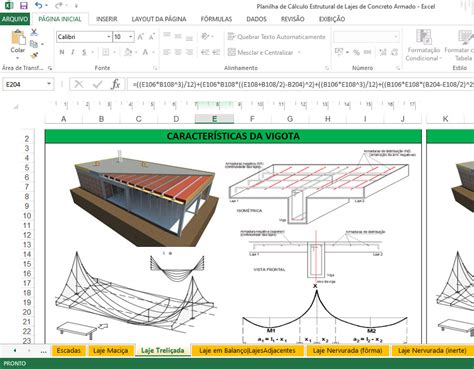The width and height of the screenshot is (474, 369).
Task: Apply fill color with paint bucket
Action: pos(128,52)
